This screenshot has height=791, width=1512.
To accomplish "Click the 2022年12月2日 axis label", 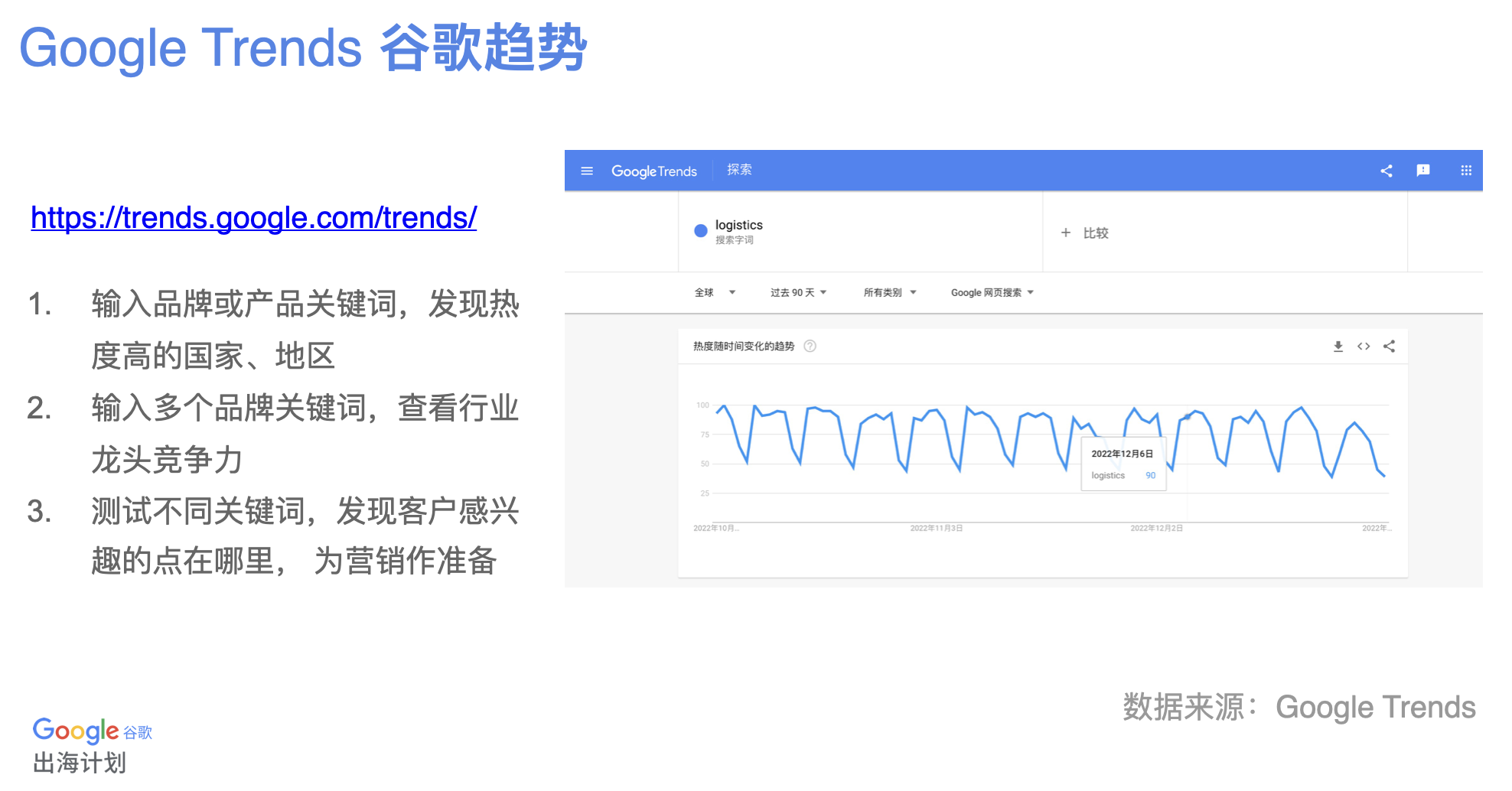I will [x=1156, y=529].
